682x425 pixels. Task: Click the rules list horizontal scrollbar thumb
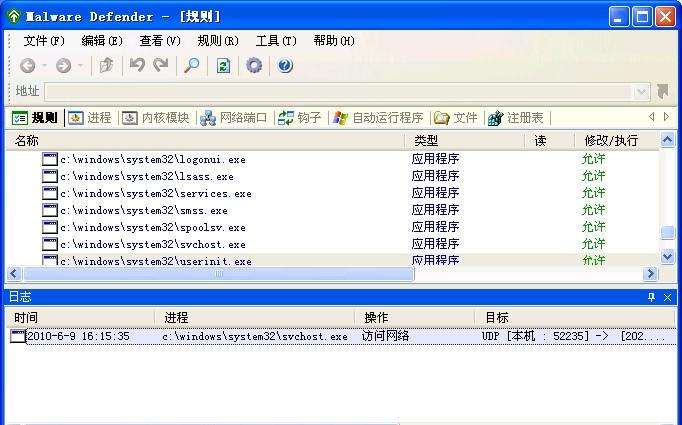[219, 274]
